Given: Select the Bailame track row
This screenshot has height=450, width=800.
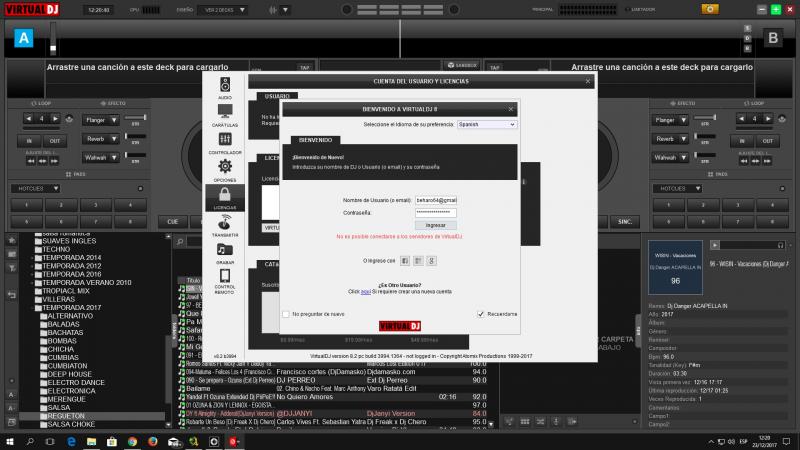Looking at the screenshot, I should [x=332, y=389].
